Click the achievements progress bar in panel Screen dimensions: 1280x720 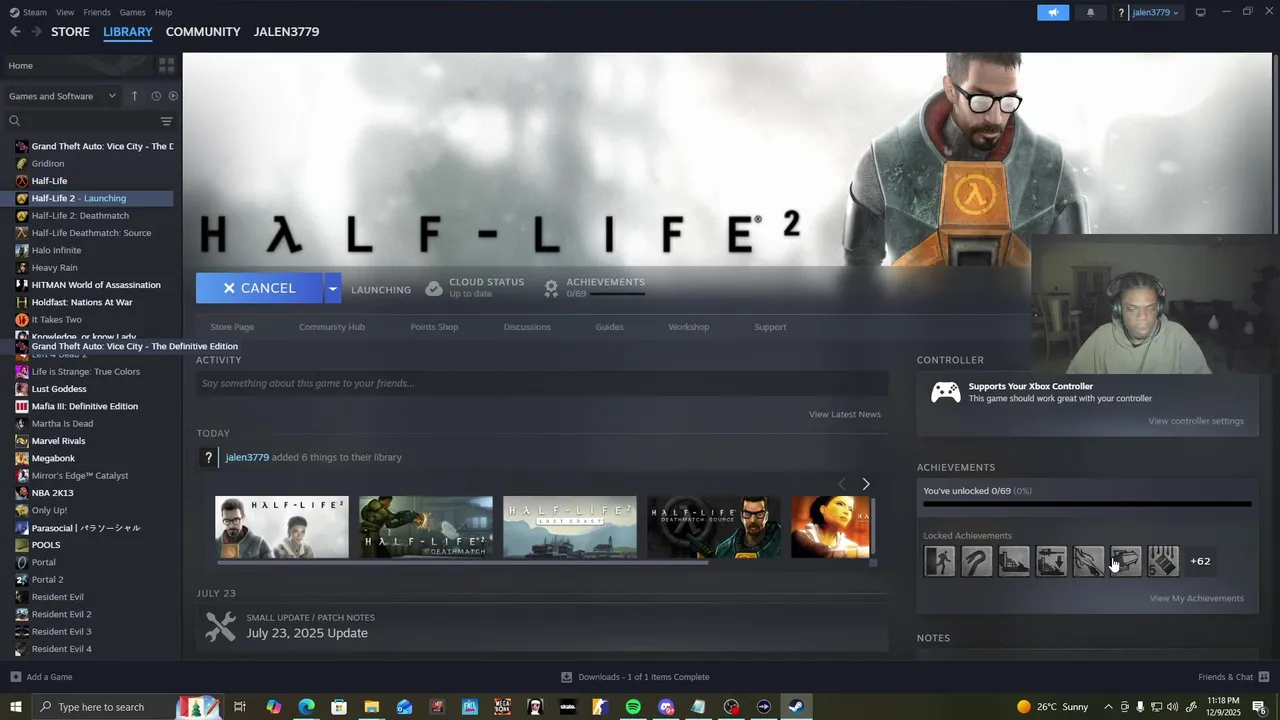tap(1087, 504)
